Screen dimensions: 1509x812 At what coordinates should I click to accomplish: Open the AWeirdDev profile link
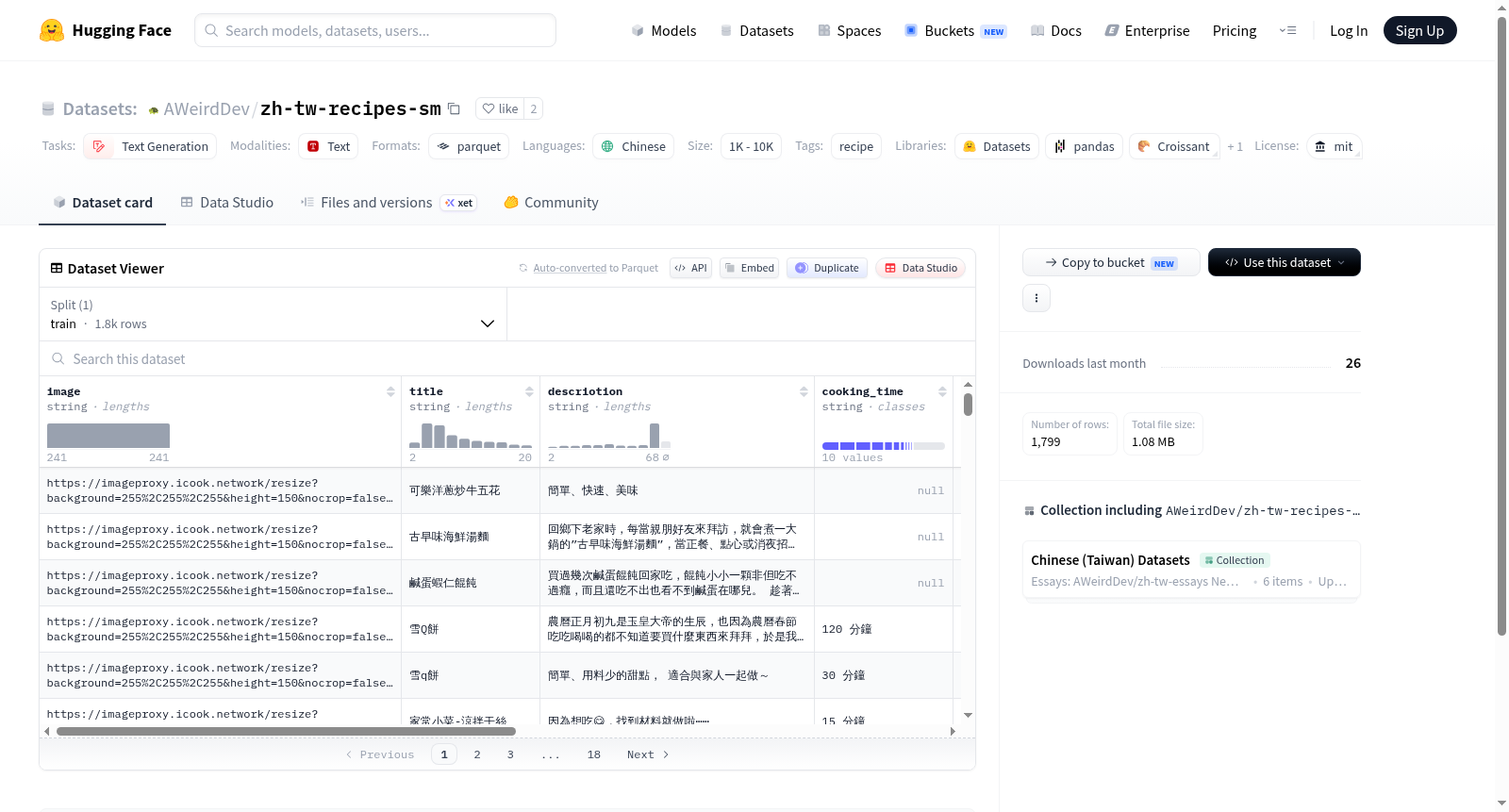point(207,108)
